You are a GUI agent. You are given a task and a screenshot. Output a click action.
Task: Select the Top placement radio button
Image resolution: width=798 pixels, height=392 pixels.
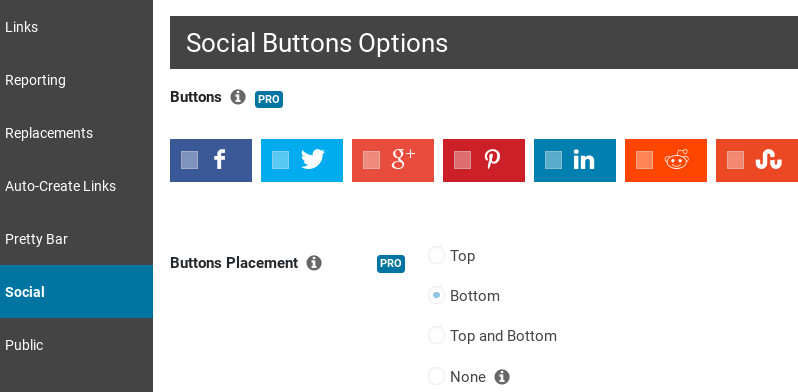(x=436, y=255)
